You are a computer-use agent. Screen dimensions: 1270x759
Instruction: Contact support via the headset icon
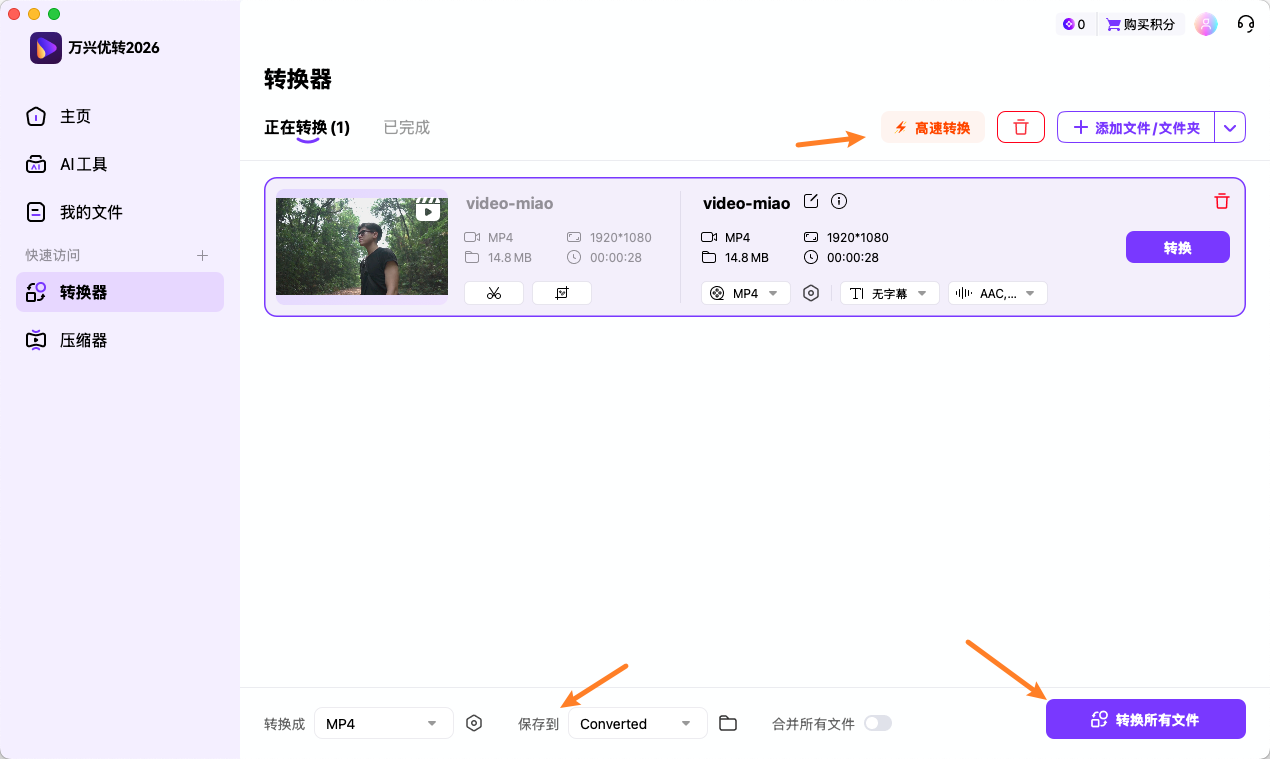click(x=1245, y=23)
